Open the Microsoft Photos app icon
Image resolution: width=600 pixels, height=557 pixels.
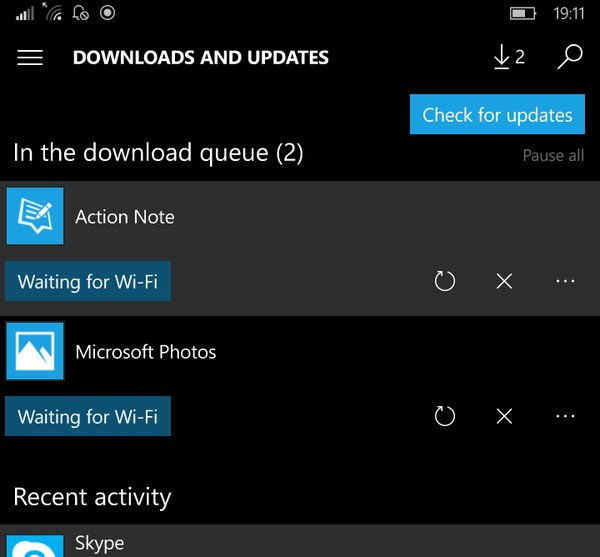(x=35, y=351)
